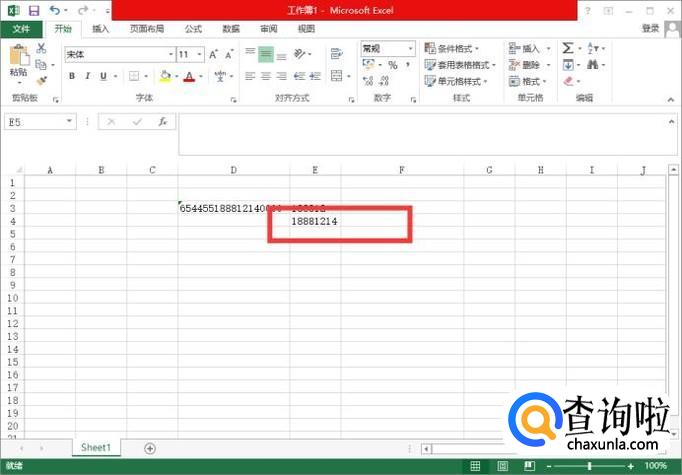This screenshot has height=475, width=682.
Task: Click the 登录 sign-in link
Action: [x=650, y=28]
